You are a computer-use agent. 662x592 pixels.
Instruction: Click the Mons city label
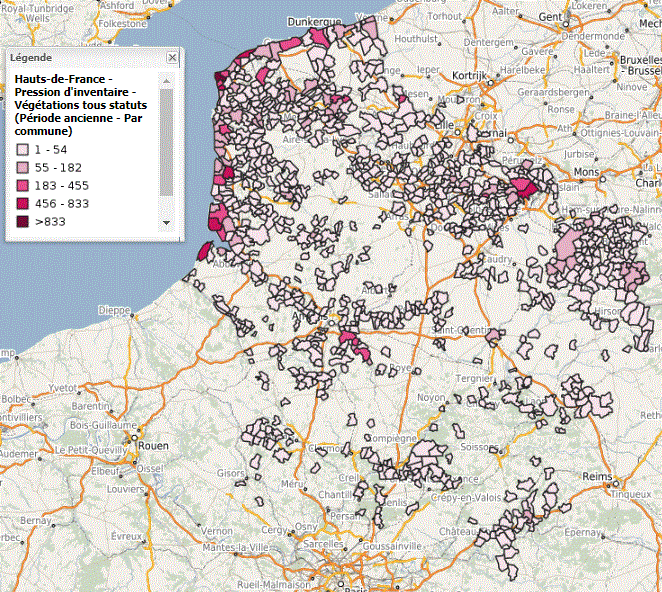tap(585, 173)
